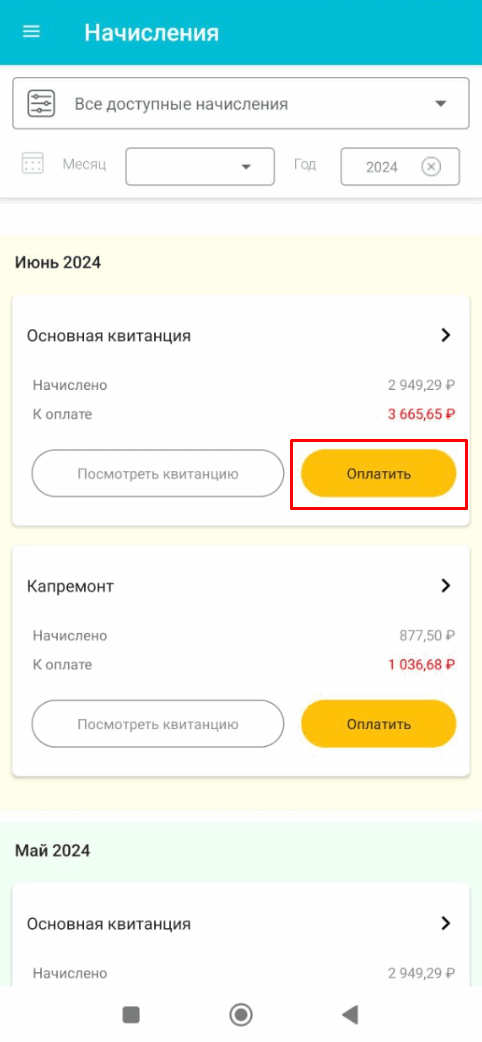Tap the Июнь 2024 section header
The width and height of the screenshot is (482, 1042).
58,262
